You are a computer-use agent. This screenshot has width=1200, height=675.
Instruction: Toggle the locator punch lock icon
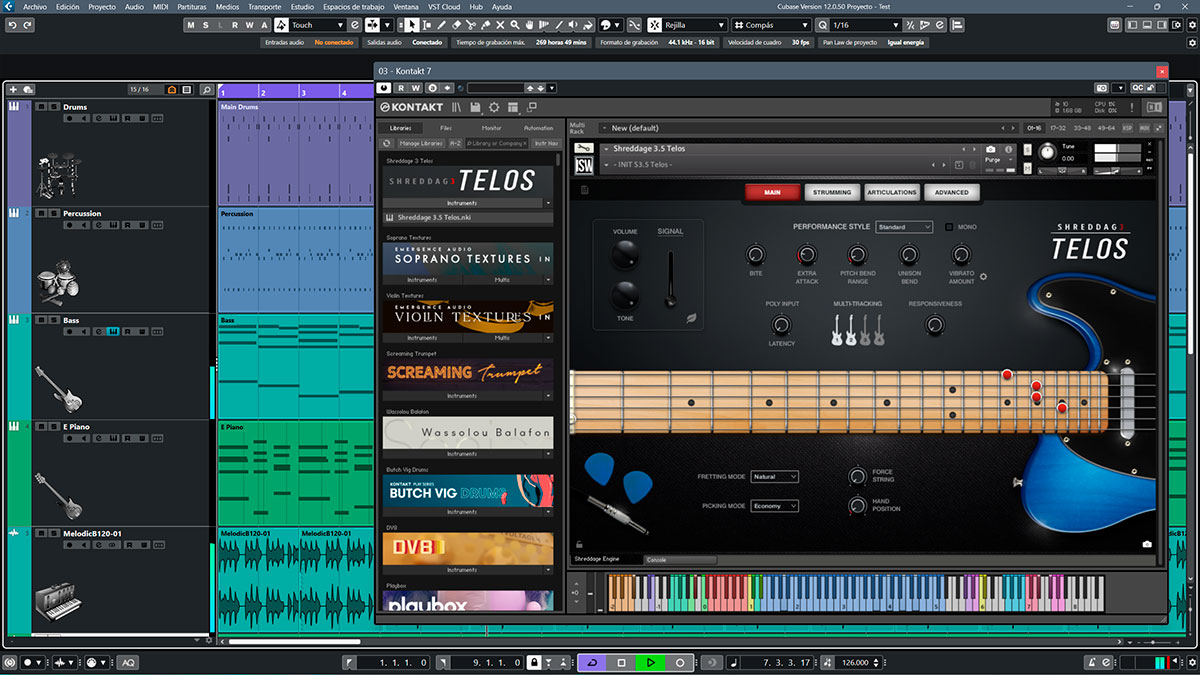pyautogui.click(x=534, y=662)
